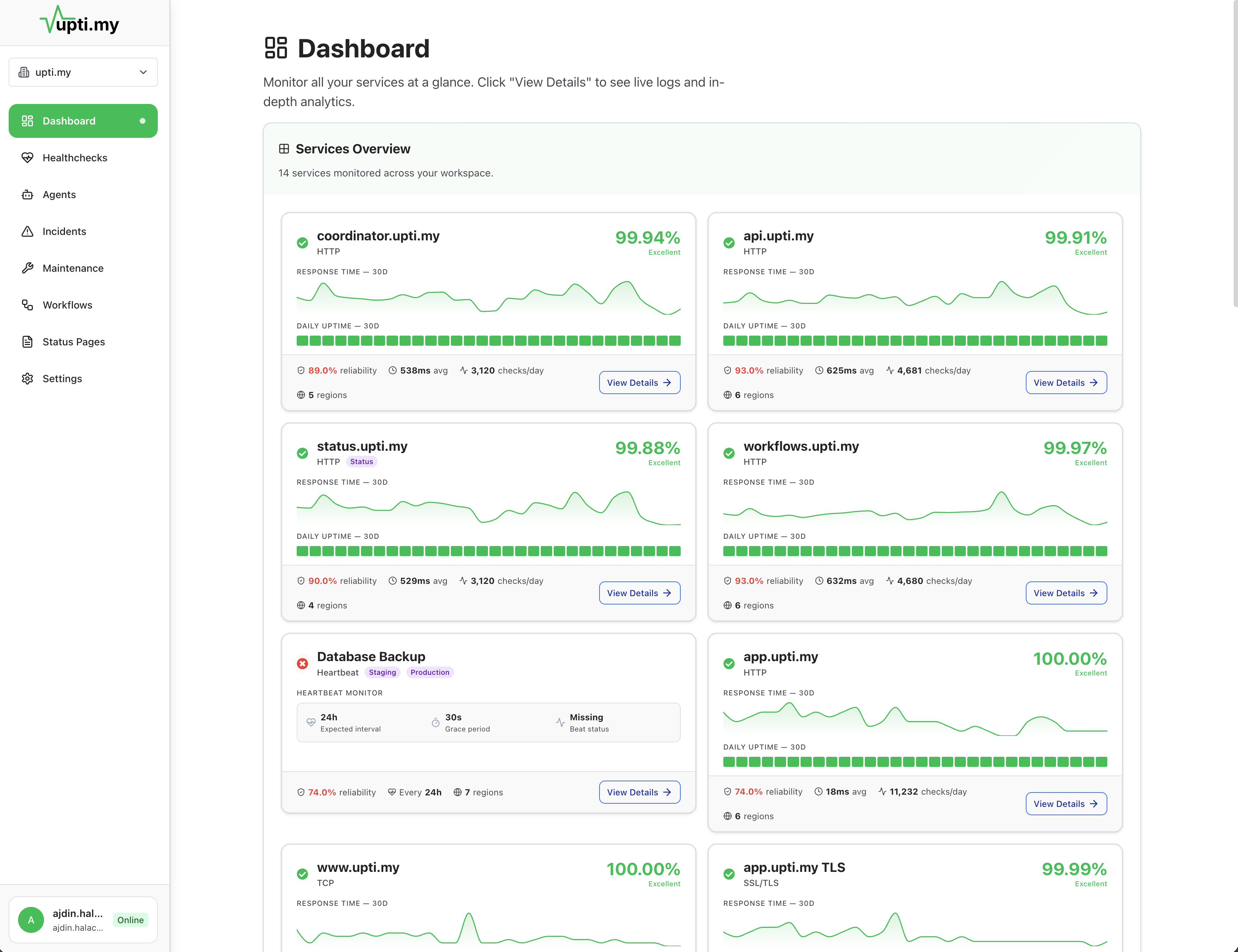View Details for app.upti.my
Image resolution: width=1238 pixels, height=952 pixels.
[x=1066, y=804]
